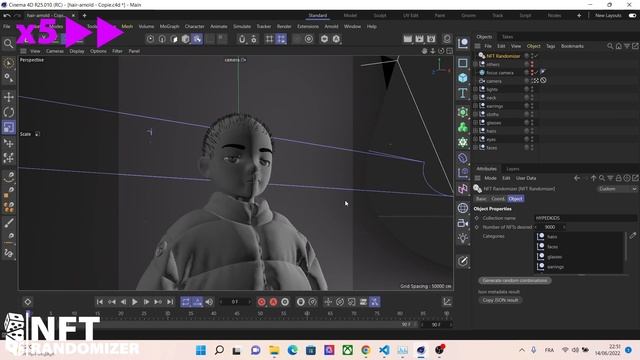The width and height of the screenshot is (640, 360).
Task: Expand the neck object in tree
Action: tap(476, 98)
